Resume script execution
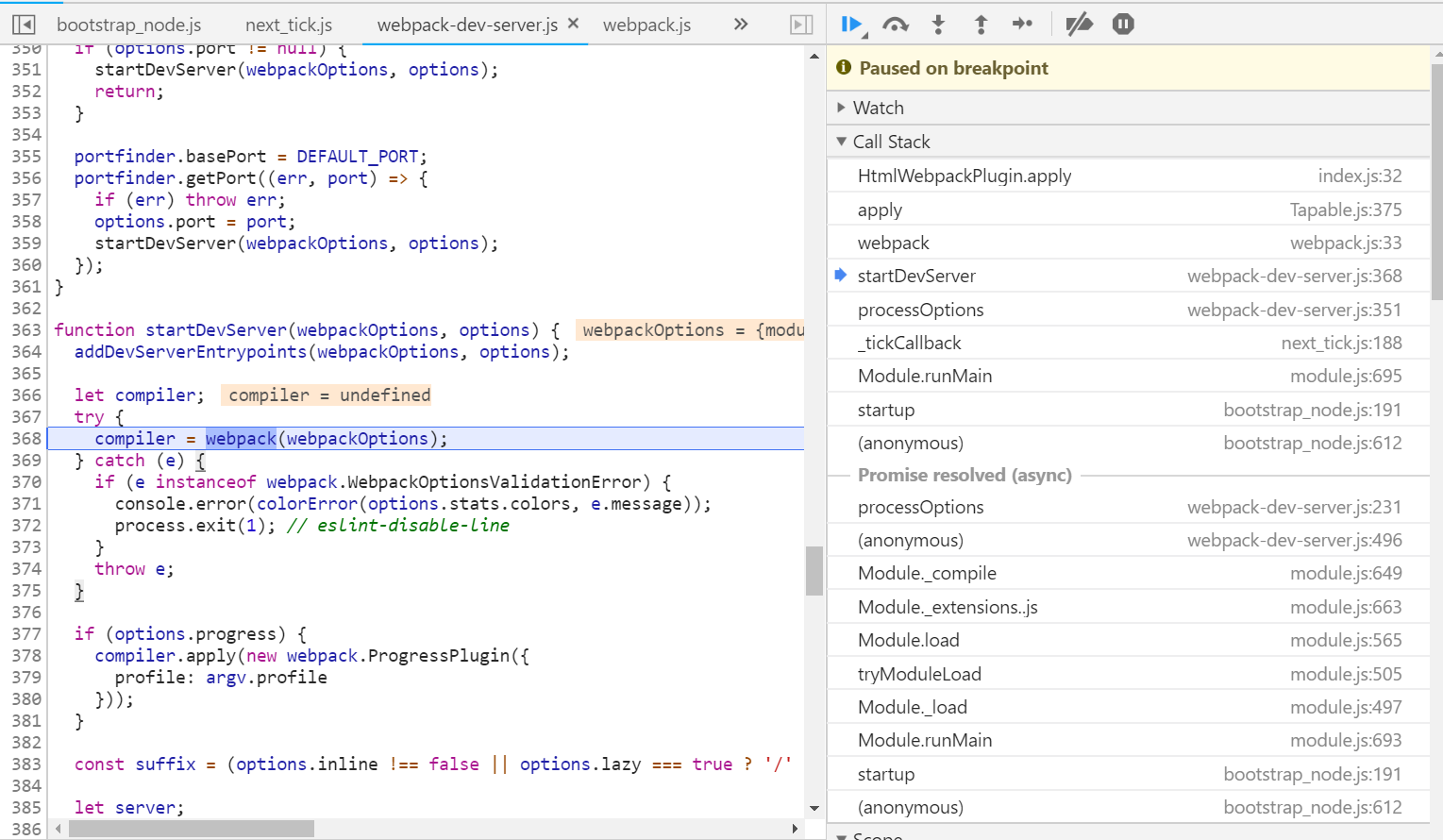Screen dimensions: 1443x840 coord(853,25)
